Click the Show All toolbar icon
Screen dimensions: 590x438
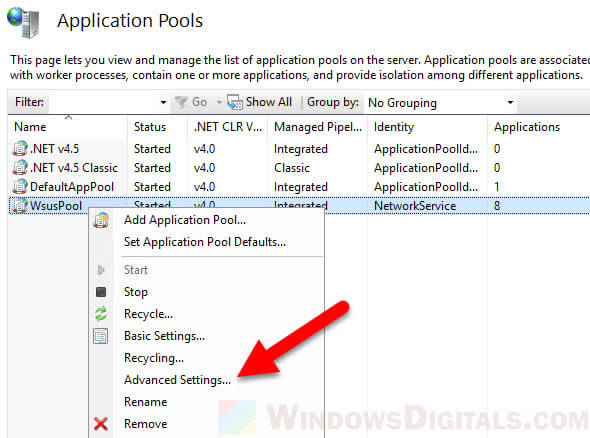[235, 102]
